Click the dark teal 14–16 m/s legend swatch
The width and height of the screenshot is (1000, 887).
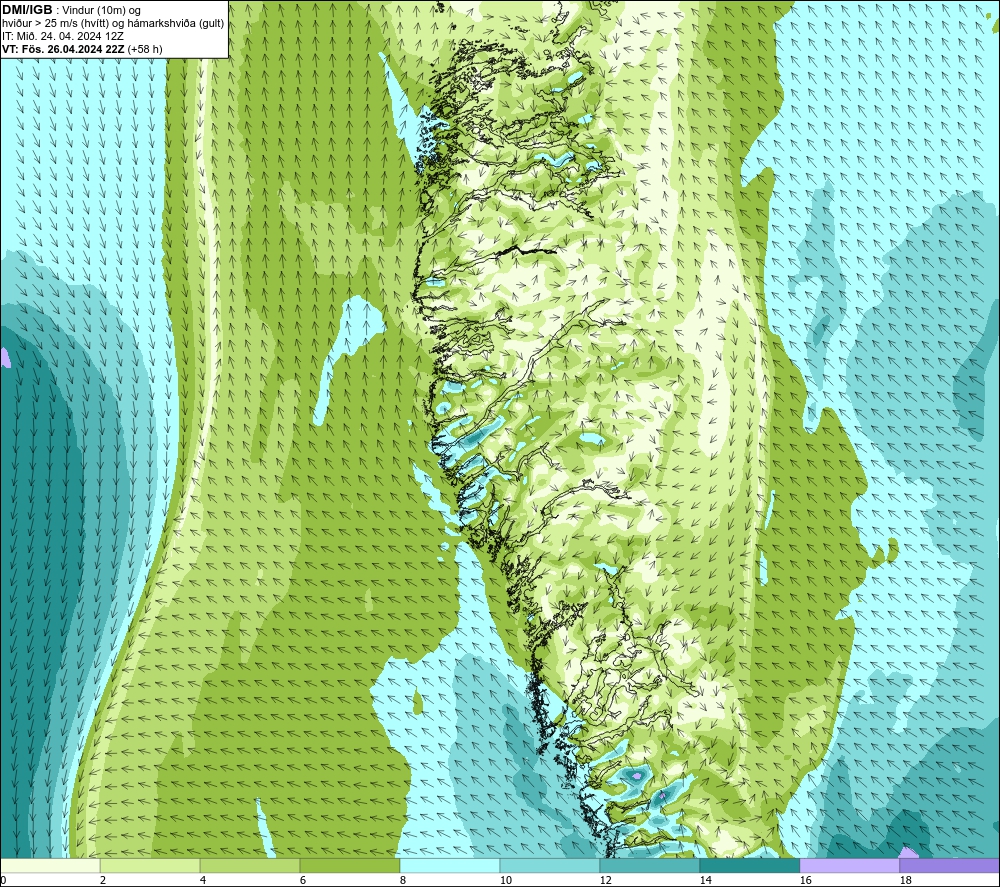pos(749,865)
